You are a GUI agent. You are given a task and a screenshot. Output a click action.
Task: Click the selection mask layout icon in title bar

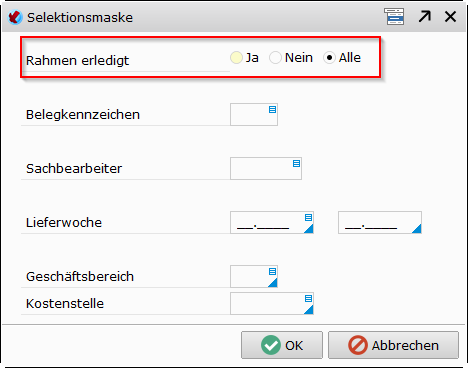[394, 16]
